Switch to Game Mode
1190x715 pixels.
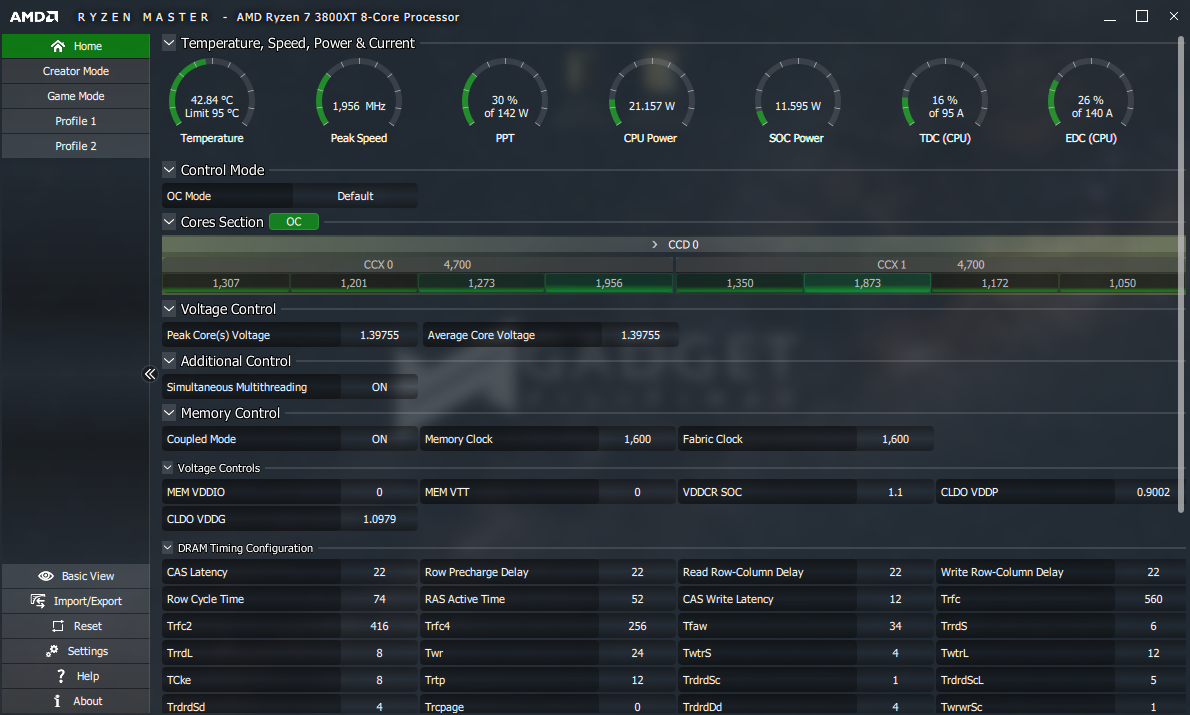coord(76,96)
